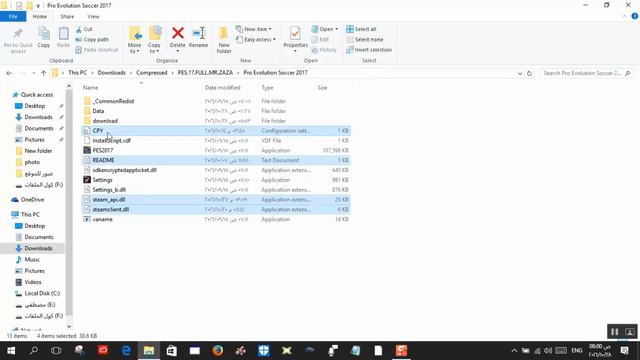The image size is (640, 360).
Task: Open the New item dropdown
Action: pyautogui.click(x=253, y=29)
